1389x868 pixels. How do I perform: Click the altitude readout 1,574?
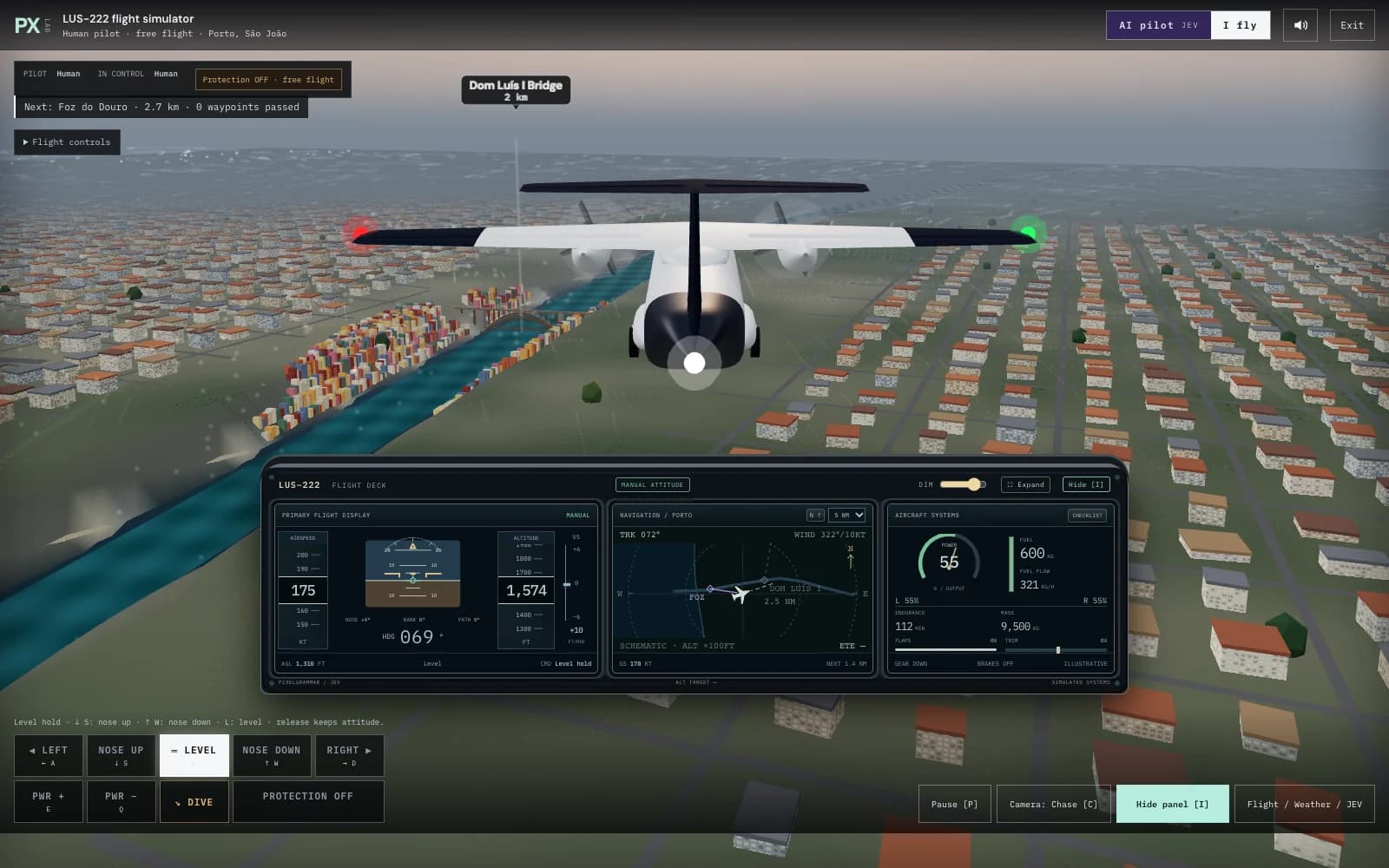[526, 590]
